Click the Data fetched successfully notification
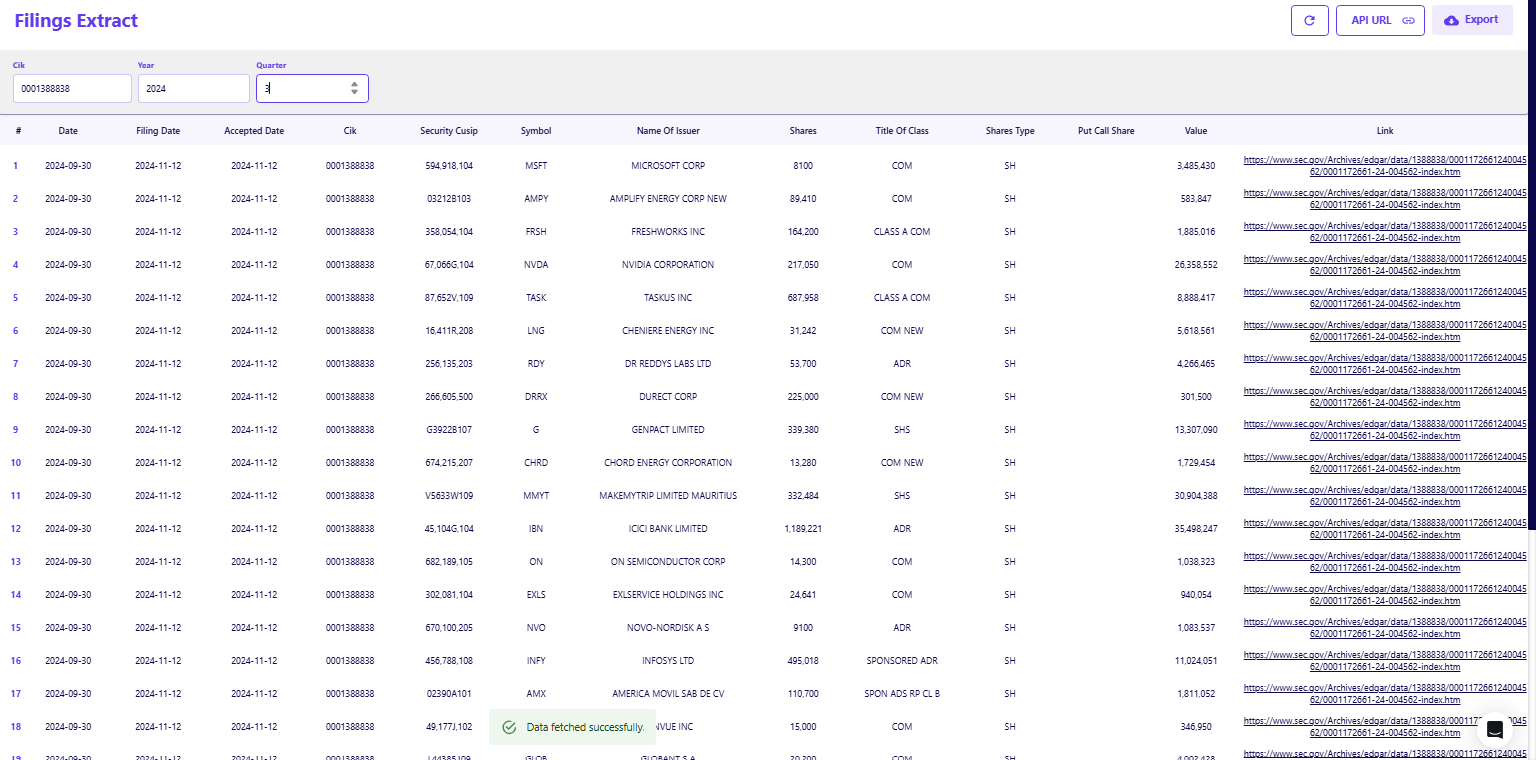The width and height of the screenshot is (1536, 760). point(573,727)
